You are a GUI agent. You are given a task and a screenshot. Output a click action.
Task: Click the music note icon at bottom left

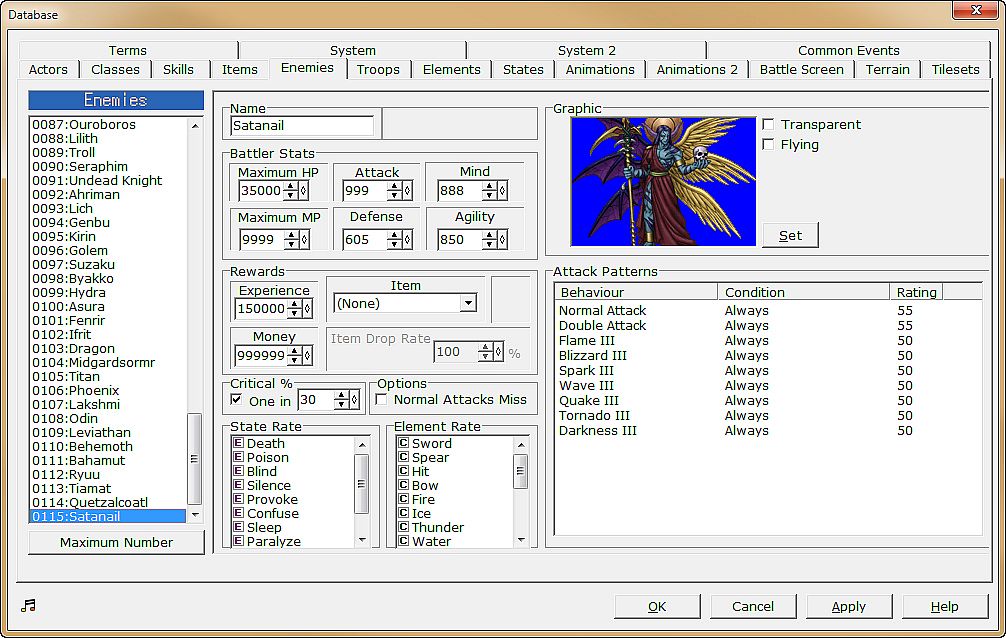(x=28, y=605)
